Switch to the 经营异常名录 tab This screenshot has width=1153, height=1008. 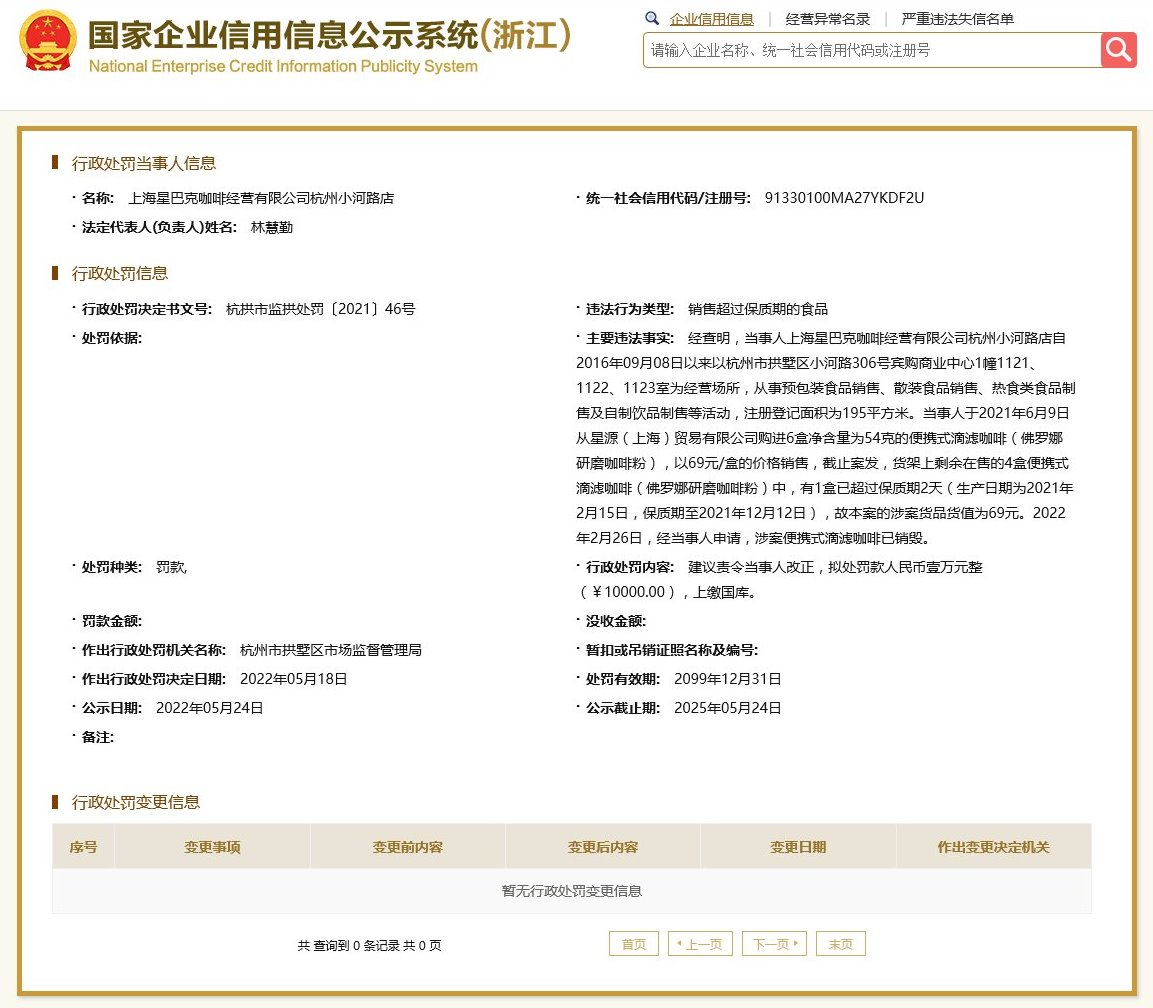(827, 19)
